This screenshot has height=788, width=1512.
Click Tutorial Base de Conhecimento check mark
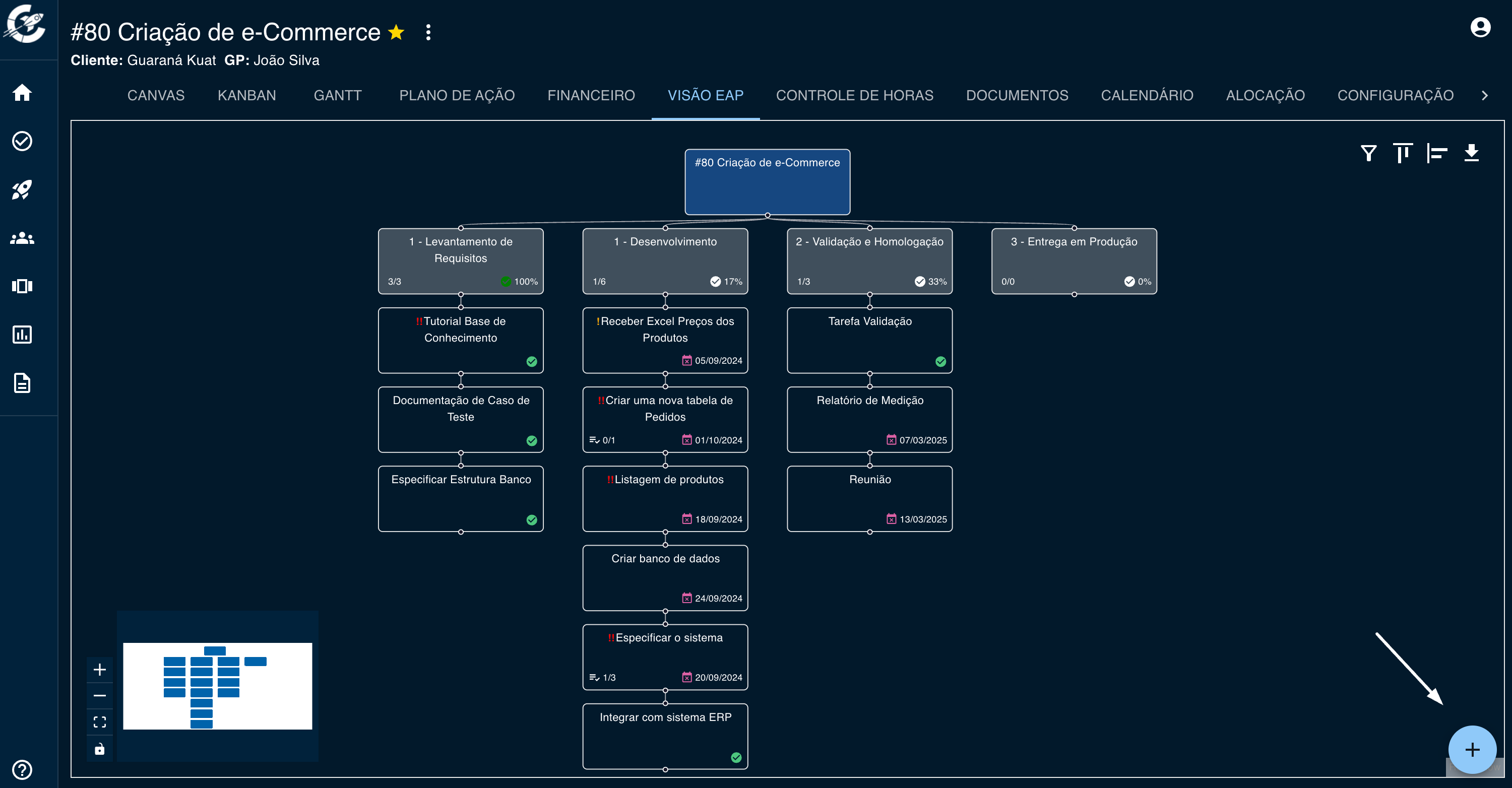[531, 361]
